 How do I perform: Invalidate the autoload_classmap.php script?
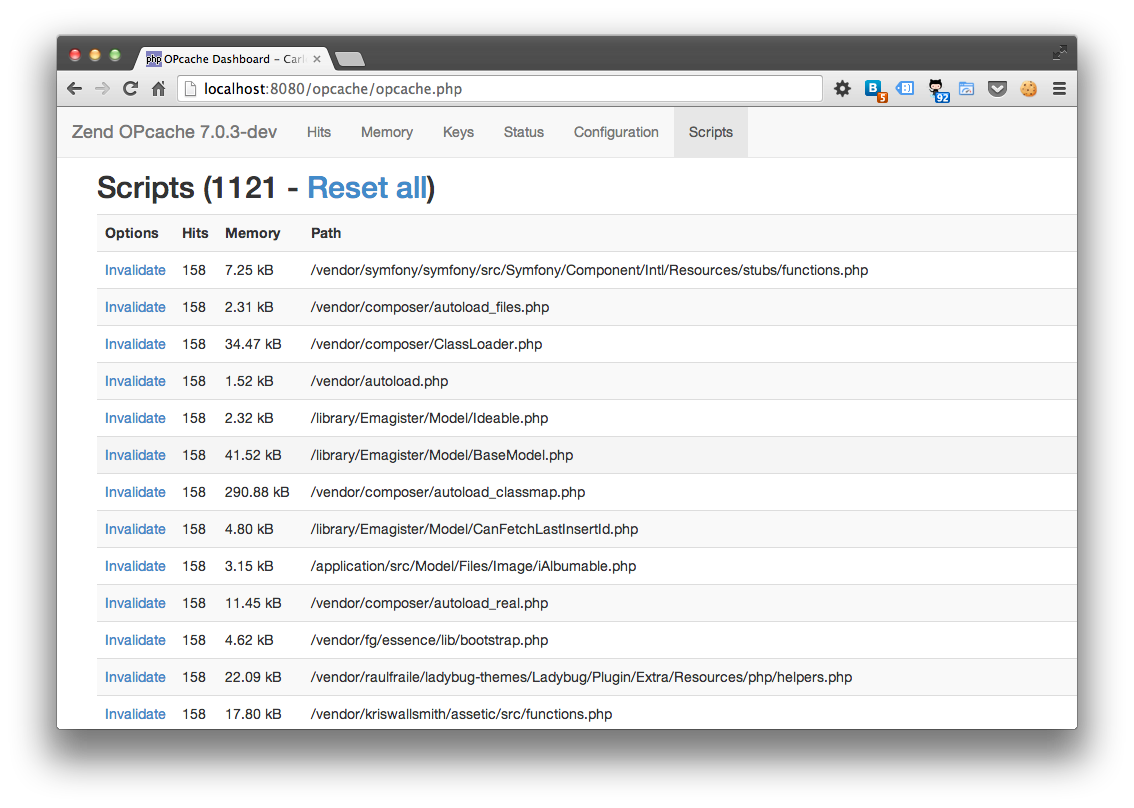coord(135,492)
